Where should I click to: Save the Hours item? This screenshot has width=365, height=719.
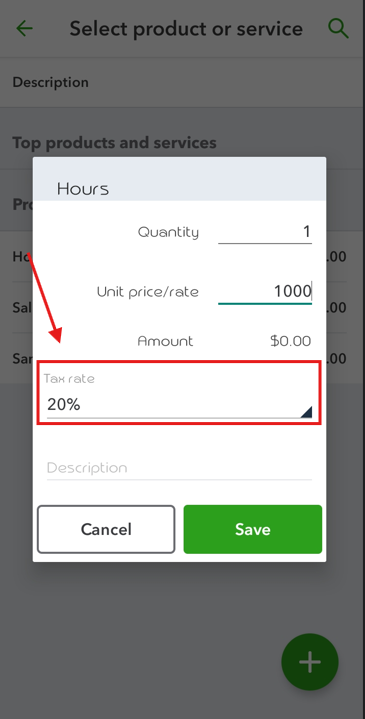pos(253,530)
